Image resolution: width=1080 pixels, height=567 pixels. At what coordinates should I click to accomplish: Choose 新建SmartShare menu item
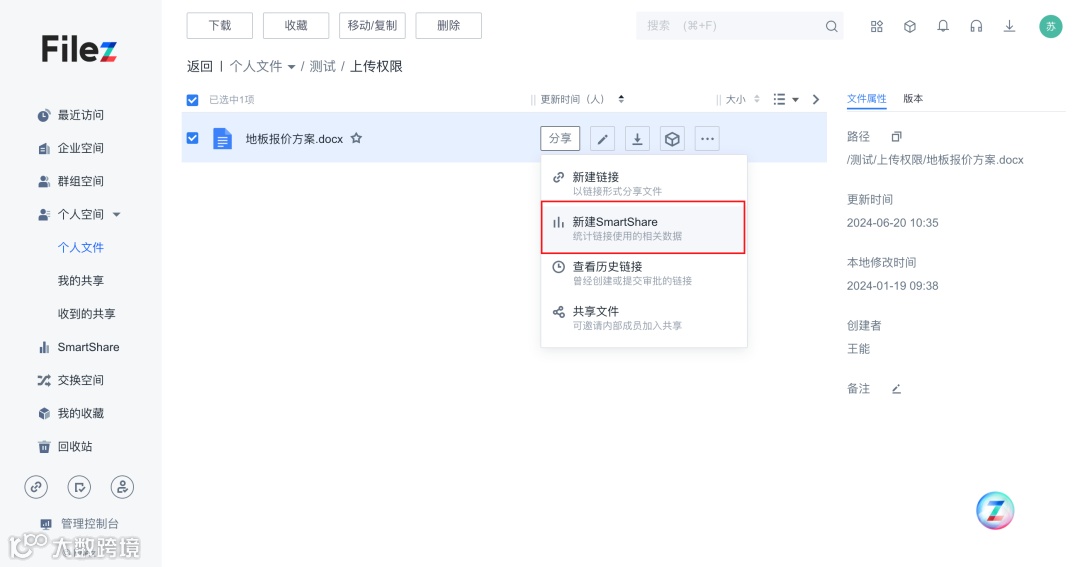[643, 227]
